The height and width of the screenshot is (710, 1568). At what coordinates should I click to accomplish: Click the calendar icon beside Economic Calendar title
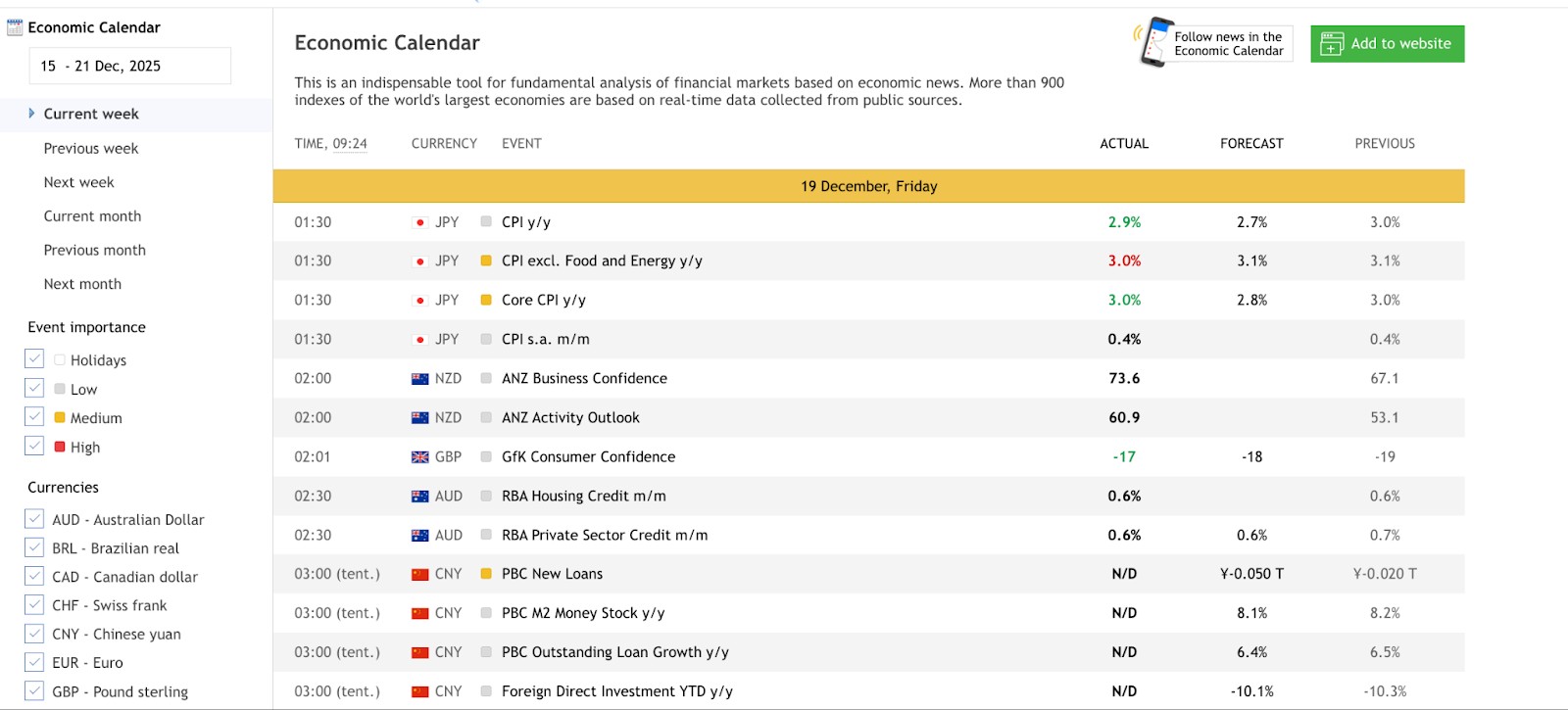[15, 27]
